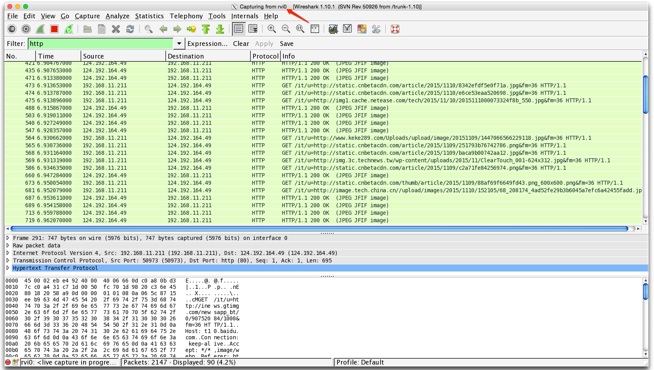Click the help lifebuoy icon
Viewport: 654px width, 370px height.
395,29
